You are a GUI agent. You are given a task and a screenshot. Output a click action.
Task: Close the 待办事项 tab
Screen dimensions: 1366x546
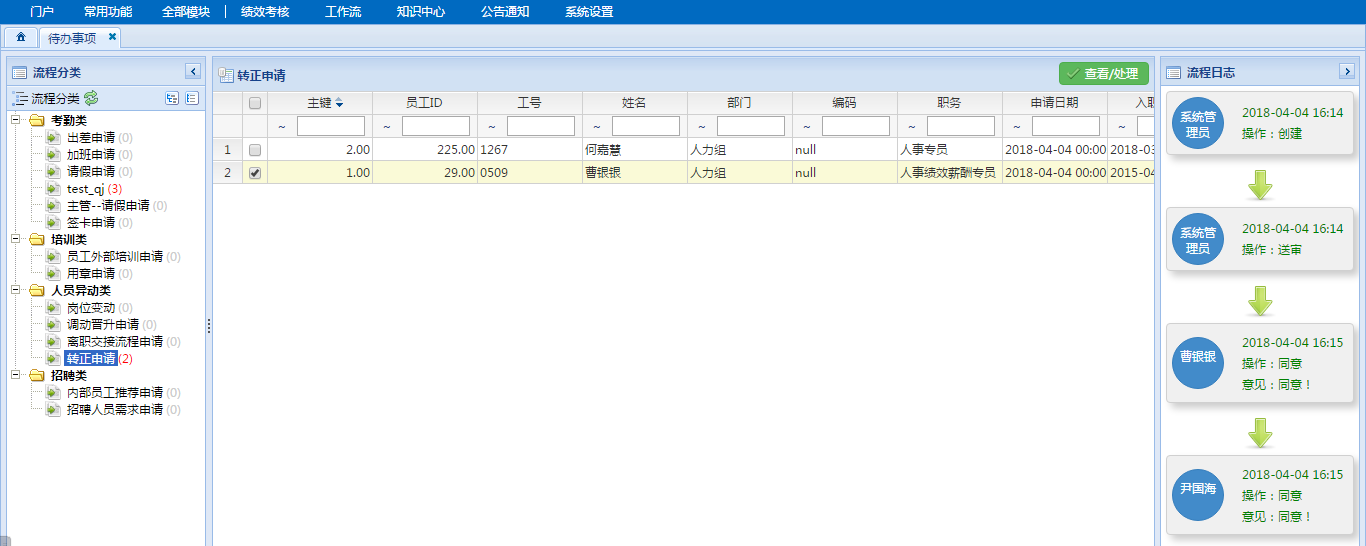click(112, 37)
